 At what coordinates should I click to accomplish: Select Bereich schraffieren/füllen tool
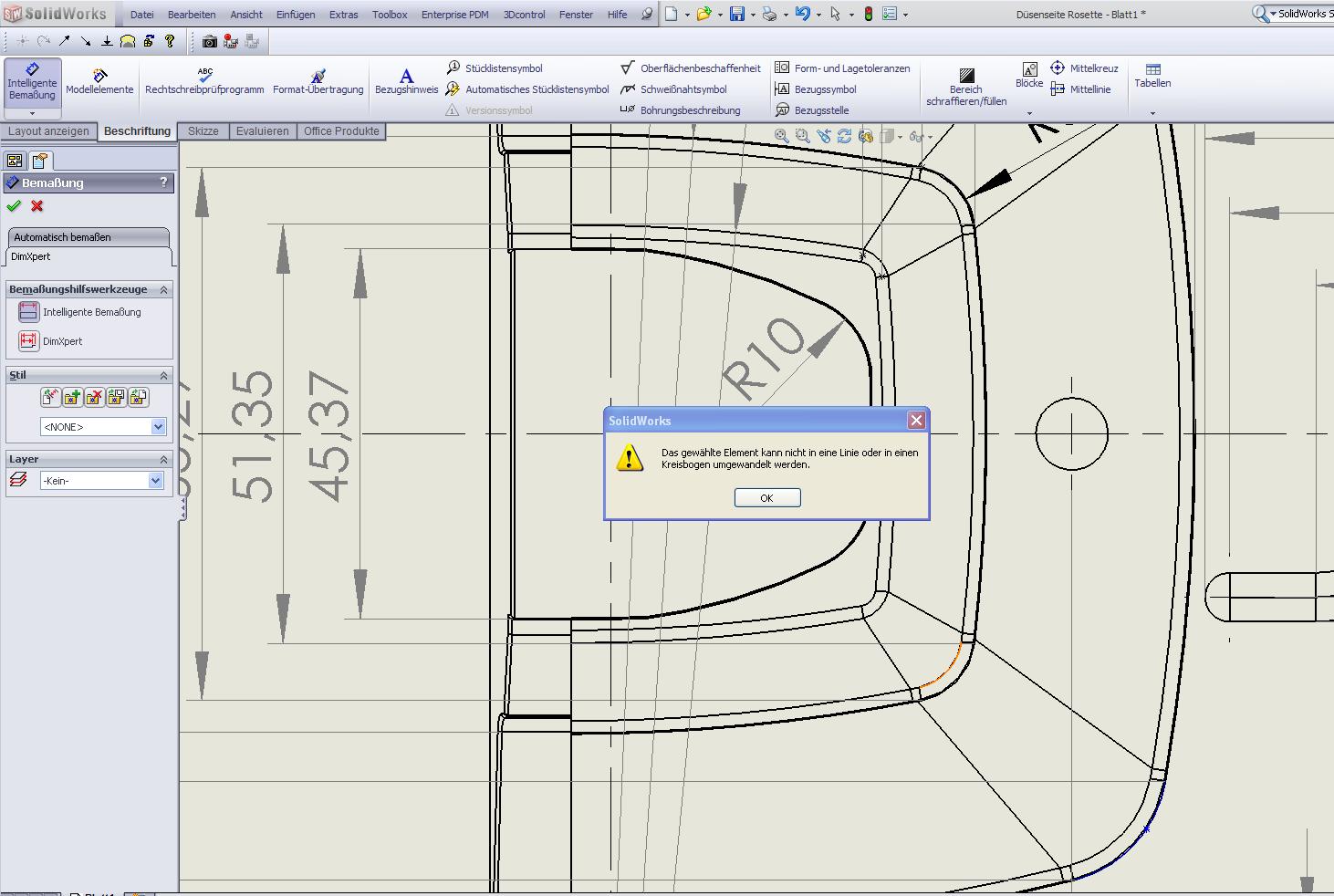[x=966, y=87]
